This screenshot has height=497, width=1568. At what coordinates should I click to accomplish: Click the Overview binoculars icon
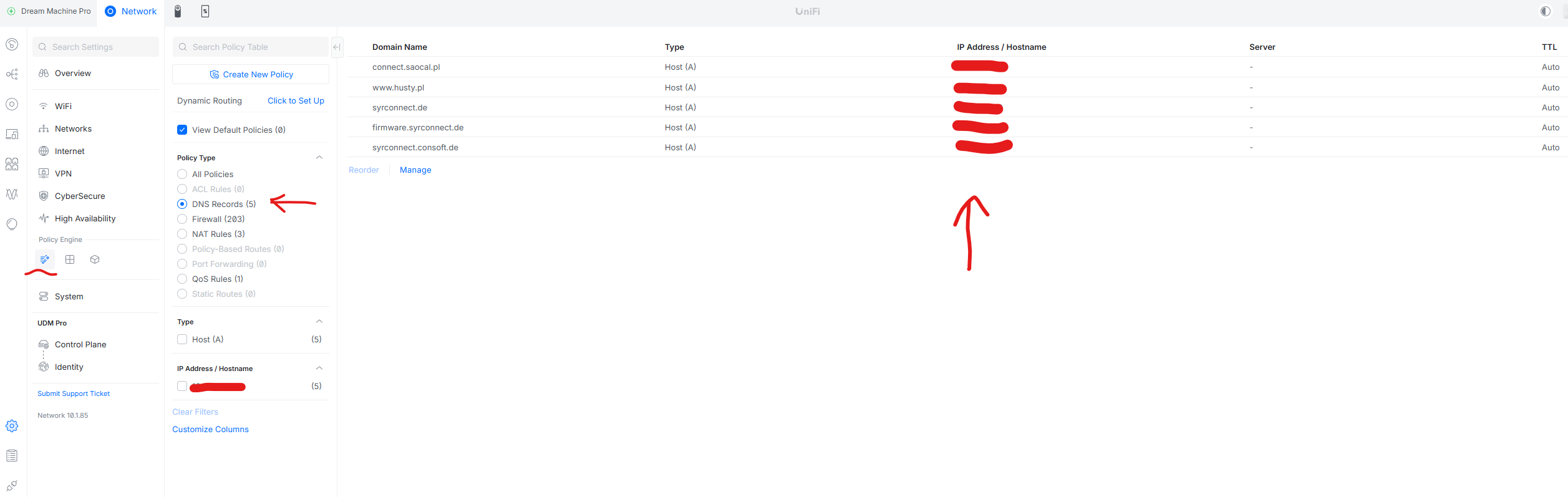pyautogui.click(x=44, y=73)
